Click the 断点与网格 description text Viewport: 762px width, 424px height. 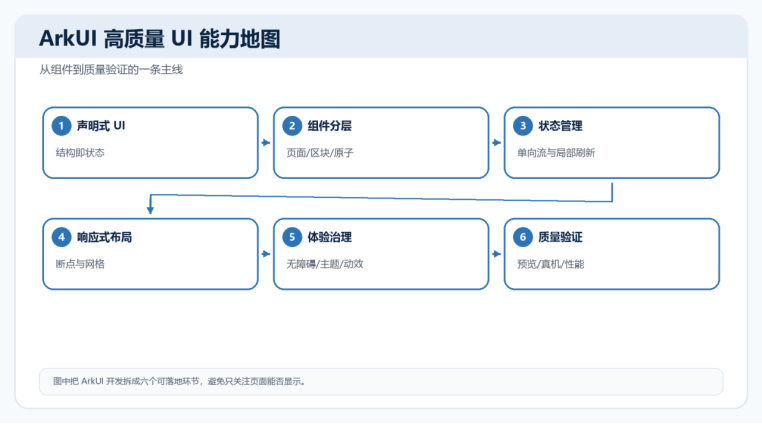[80, 264]
